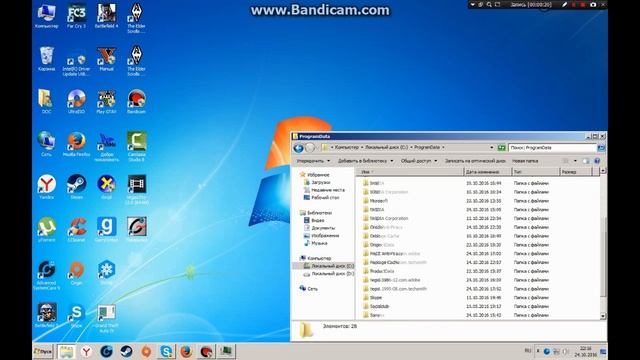Select the Корзина recycle bin icon
This screenshot has height=360, width=640.
point(47,59)
